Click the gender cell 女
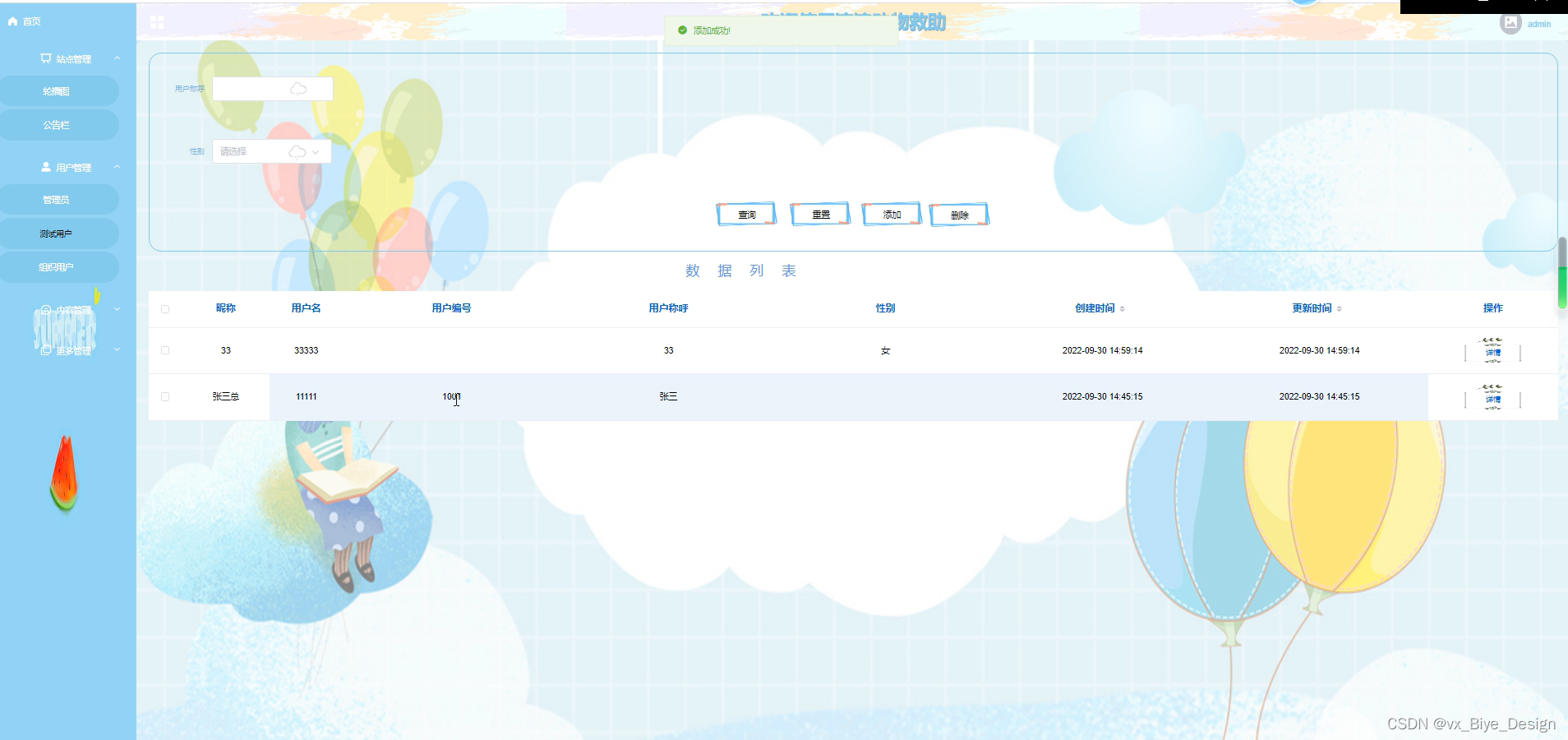Viewport: 1568px width, 740px height. point(886,351)
